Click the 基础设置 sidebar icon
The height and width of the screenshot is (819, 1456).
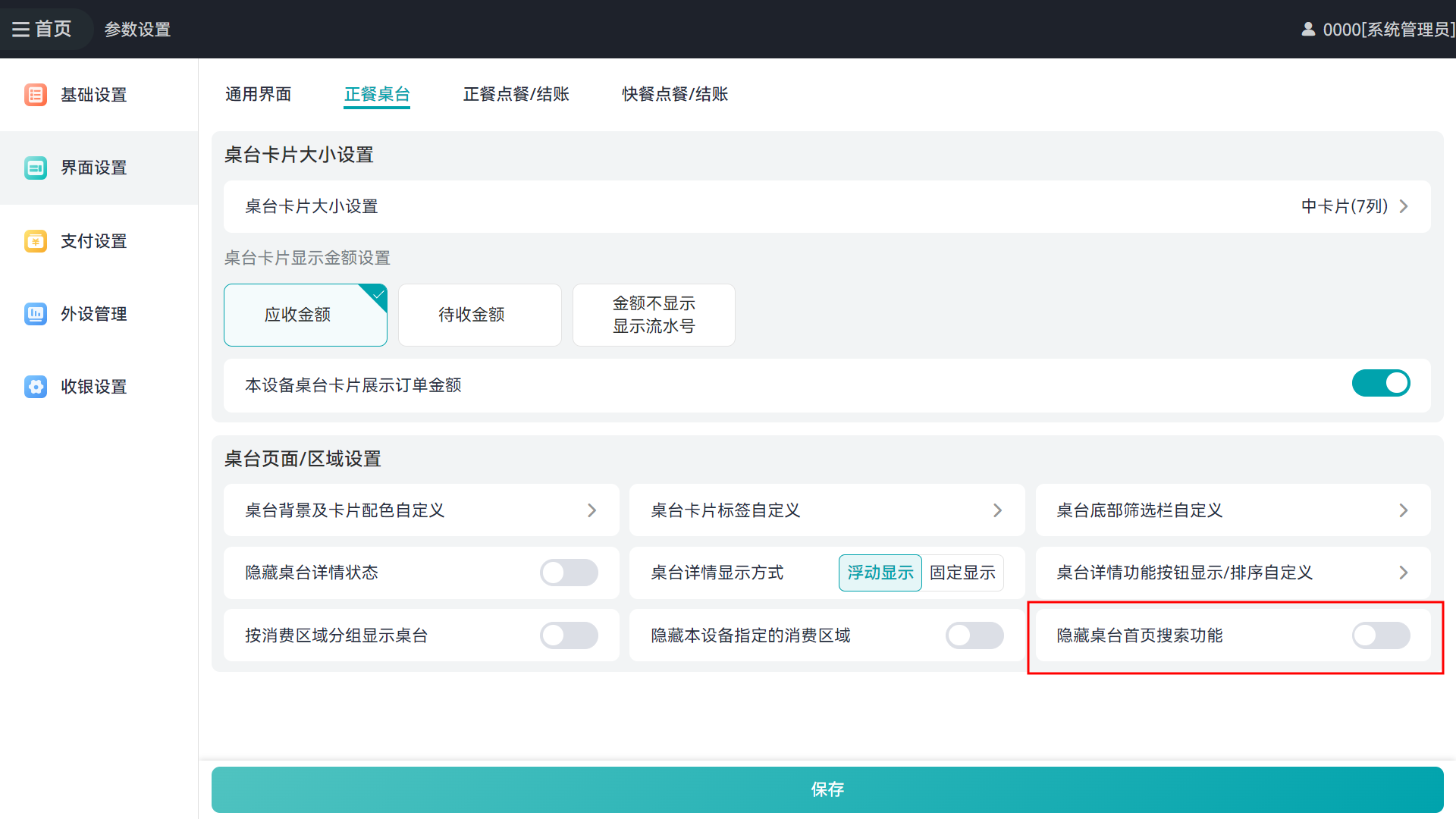coord(36,95)
